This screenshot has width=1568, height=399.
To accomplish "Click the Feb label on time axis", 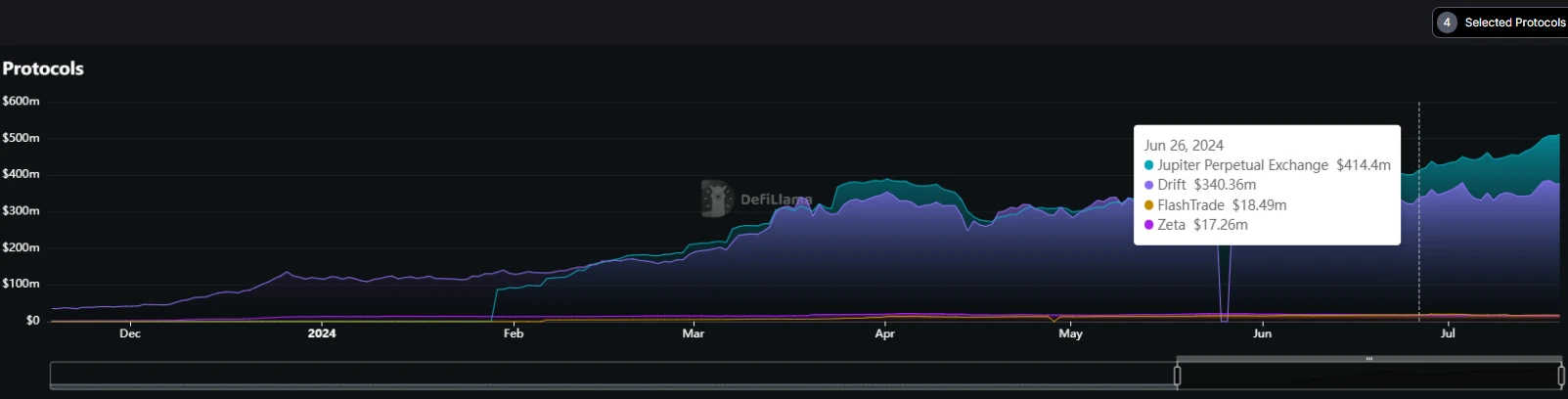I will 514,333.
